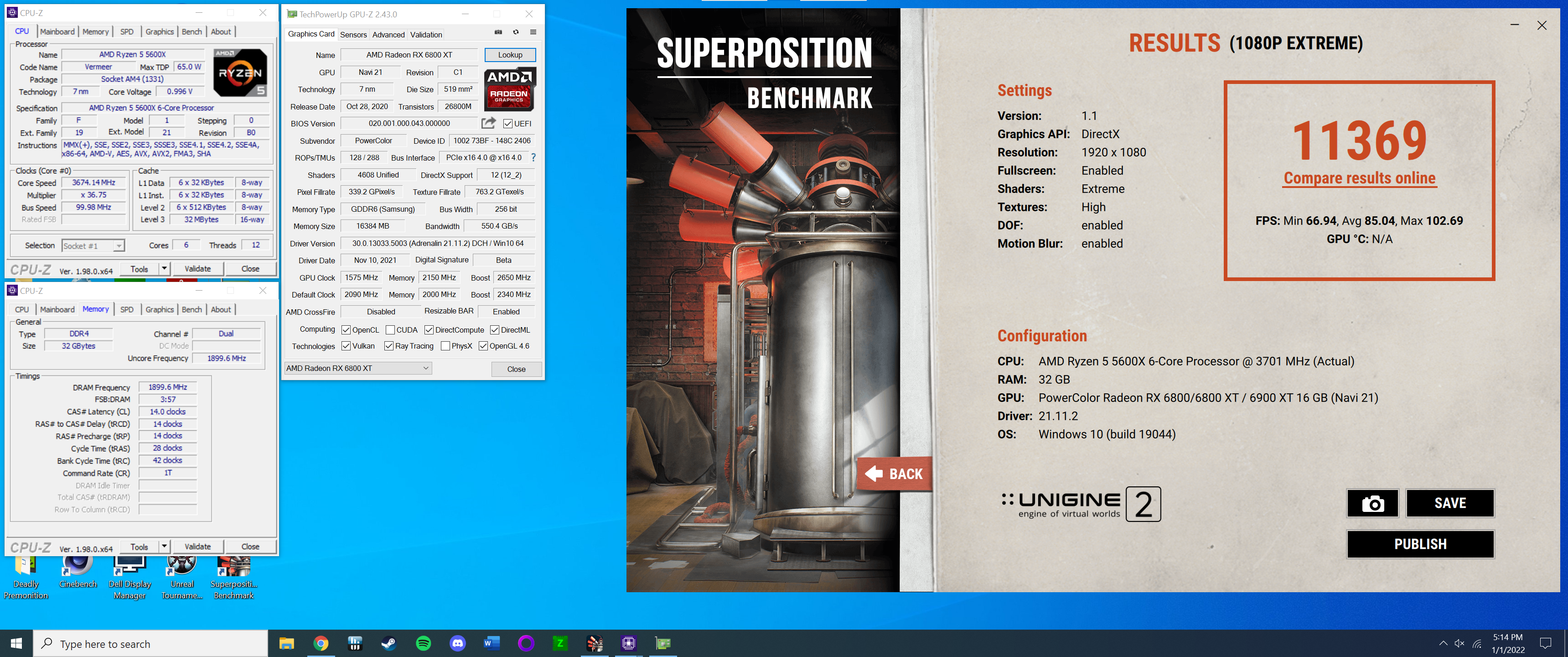The height and width of the screenshot is (657, 1568).
Task: Toggle the Vulkan checkbox
Action: 346,346
